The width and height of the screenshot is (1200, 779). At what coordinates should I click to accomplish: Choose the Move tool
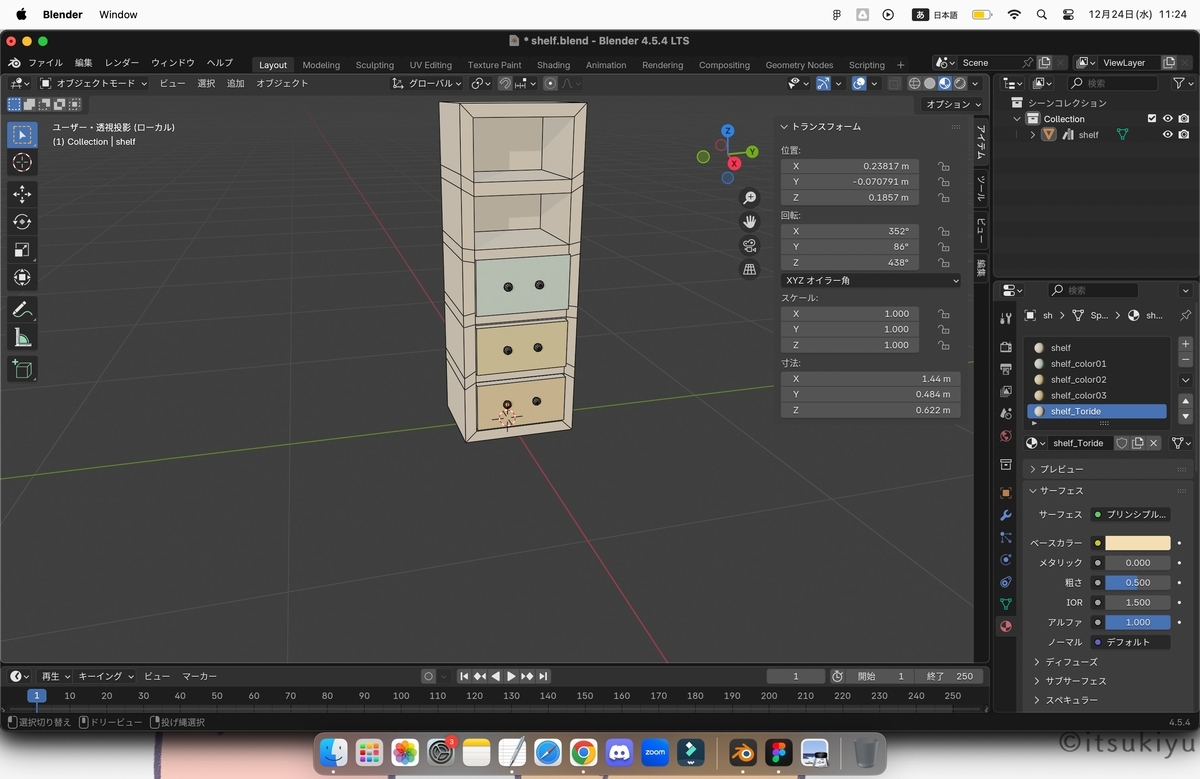point(22,194)
